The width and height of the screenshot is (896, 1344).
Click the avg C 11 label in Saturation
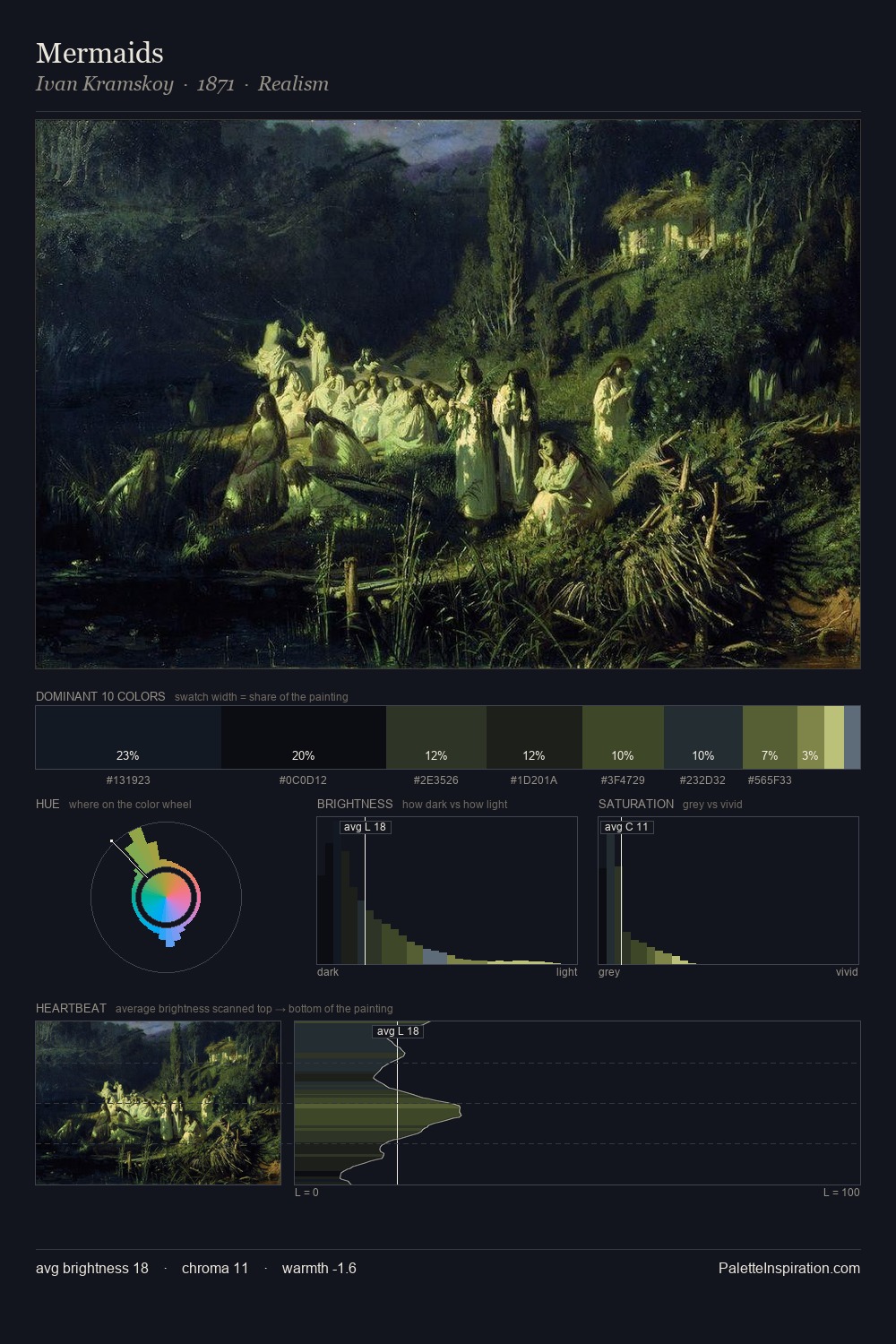626,827
